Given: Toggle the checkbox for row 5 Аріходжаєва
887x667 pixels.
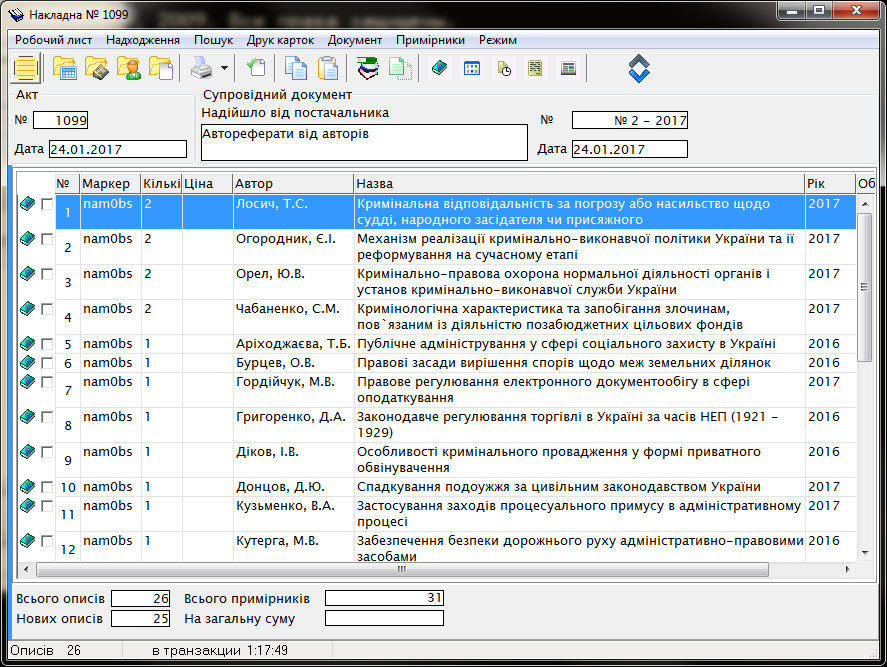Looking at the screenshot, I should pos(46,343).
